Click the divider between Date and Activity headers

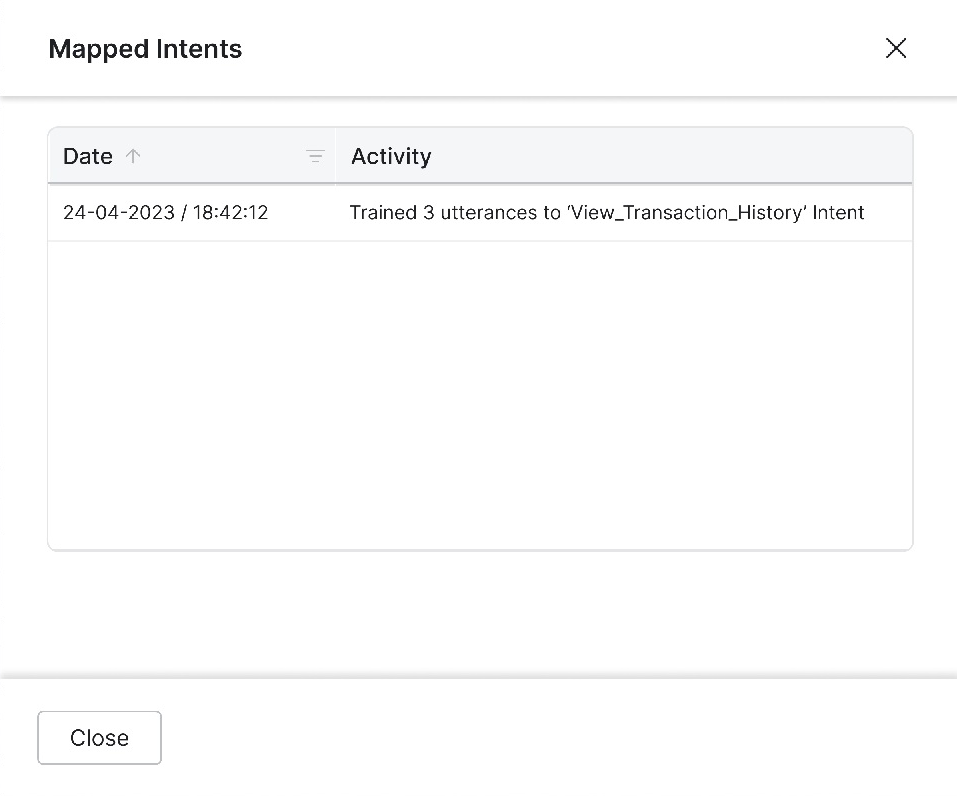tap(335, 156)
